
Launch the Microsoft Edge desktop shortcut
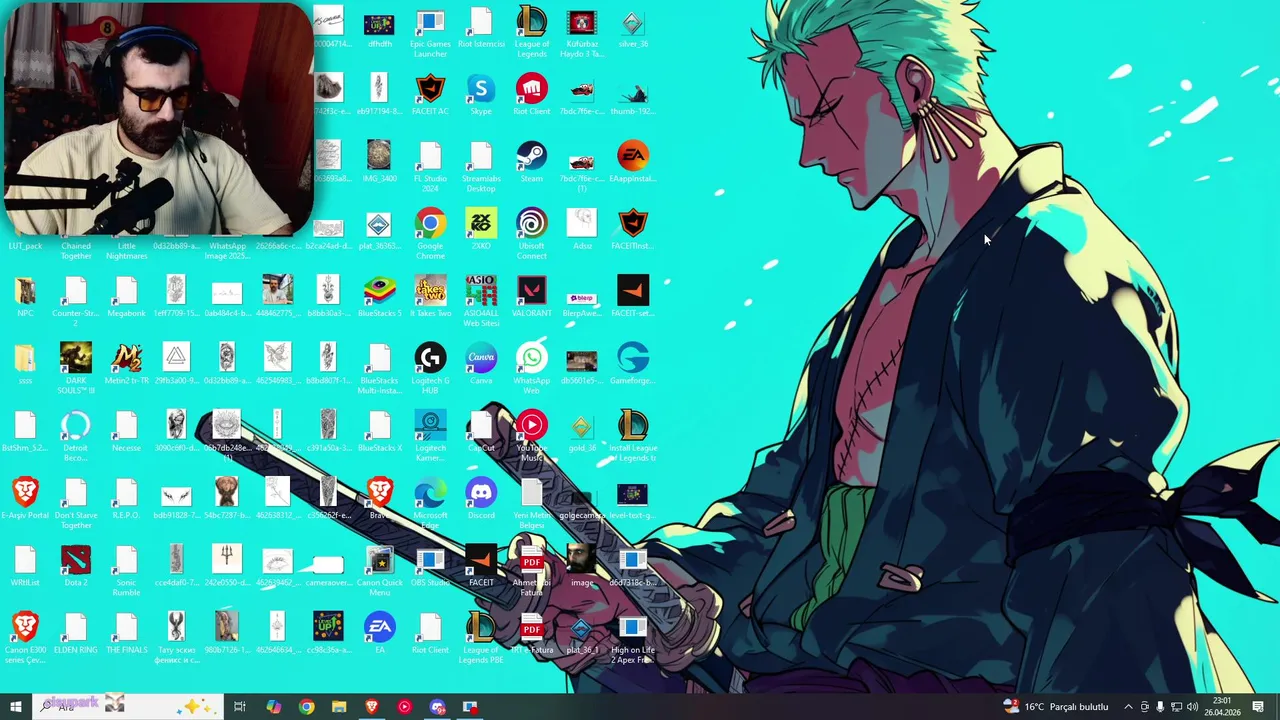[430, 502]
